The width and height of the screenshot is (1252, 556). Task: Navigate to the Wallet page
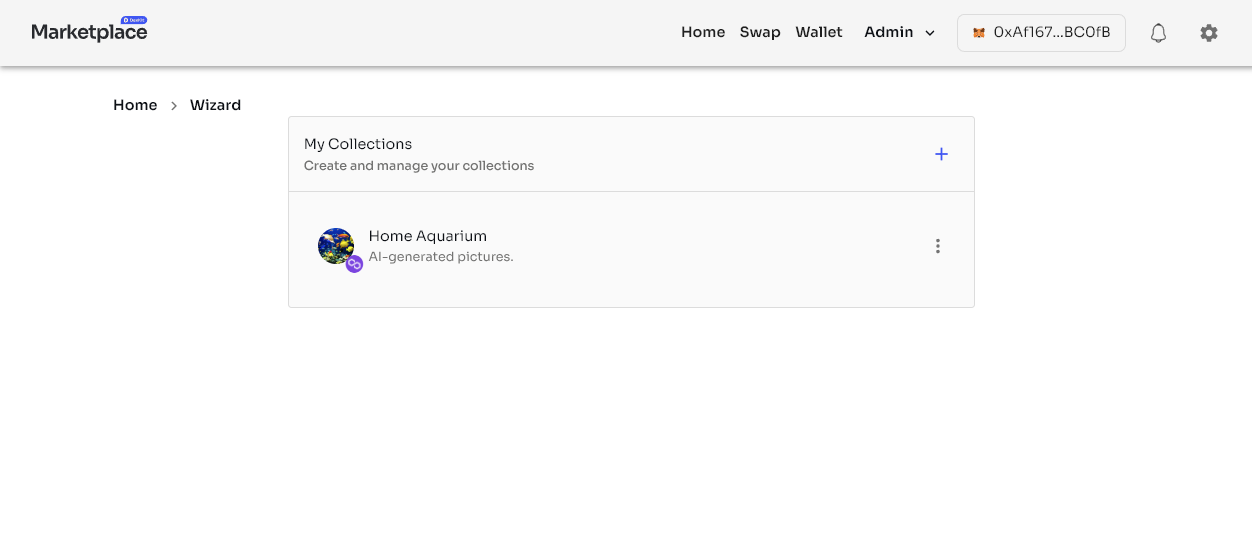pyautogui.click(x=819, y=32)
